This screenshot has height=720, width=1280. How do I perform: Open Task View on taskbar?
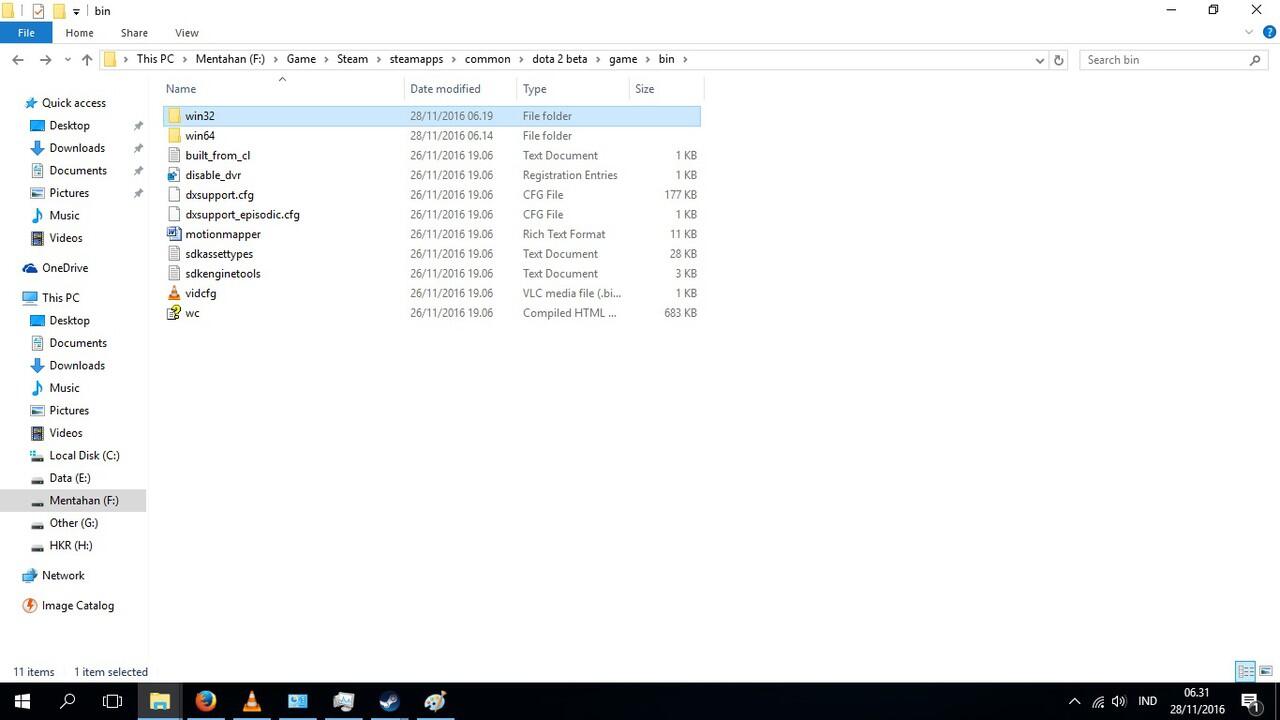[113, 701]
